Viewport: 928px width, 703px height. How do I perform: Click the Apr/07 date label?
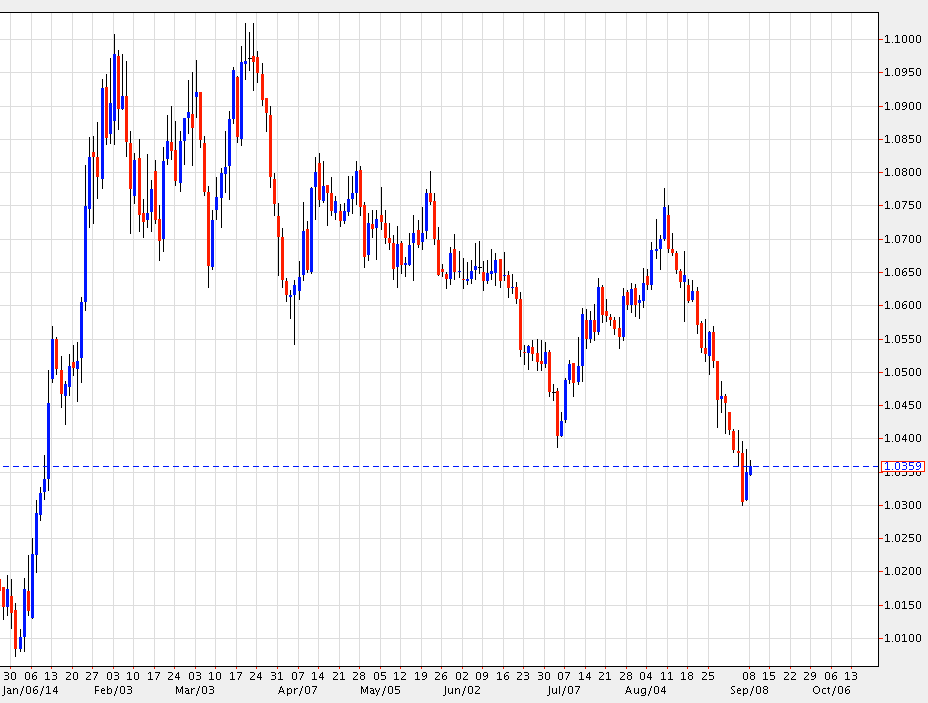tap(298, 691)
